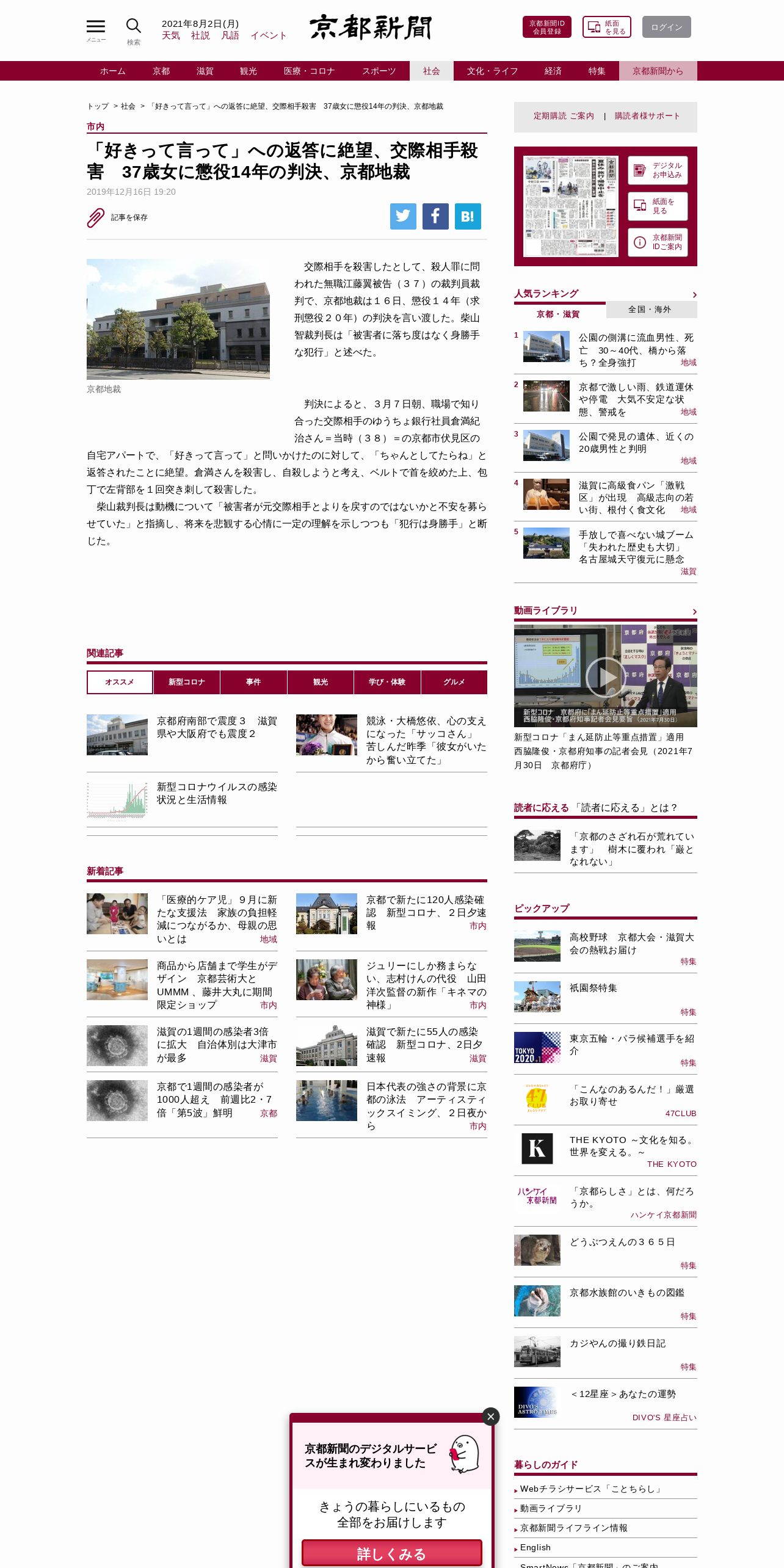Select the 学び・体験 related-articles tab
The width and height of the screenshot is (784, 1568).
[x=387, y=682]
